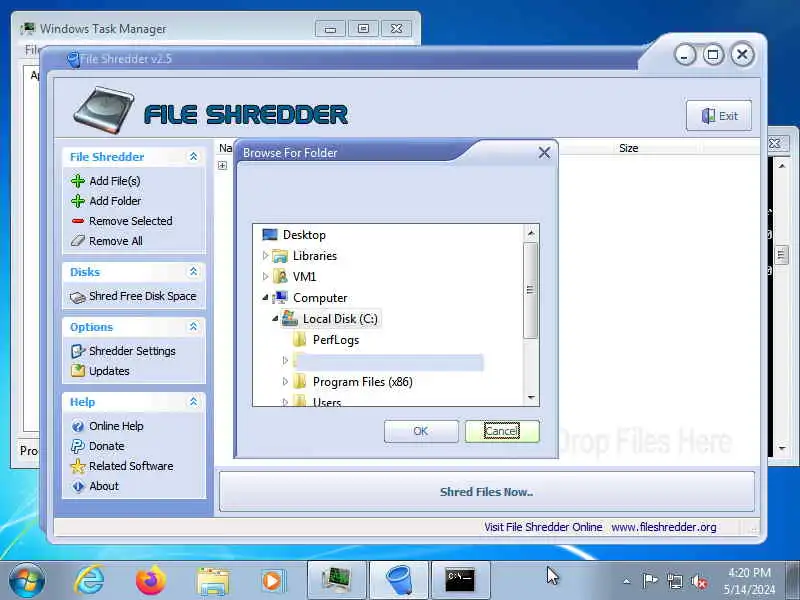Screen dimensions: 800x600
Task: Click the star icon beside Related Software
Action: [x=78, y=466]
